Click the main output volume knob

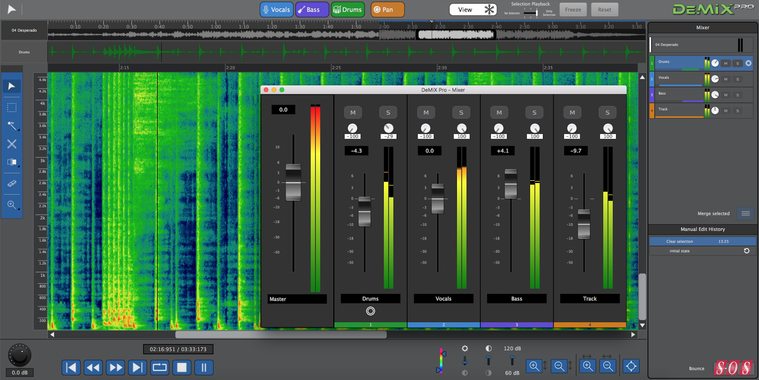(x=19, y=356)
